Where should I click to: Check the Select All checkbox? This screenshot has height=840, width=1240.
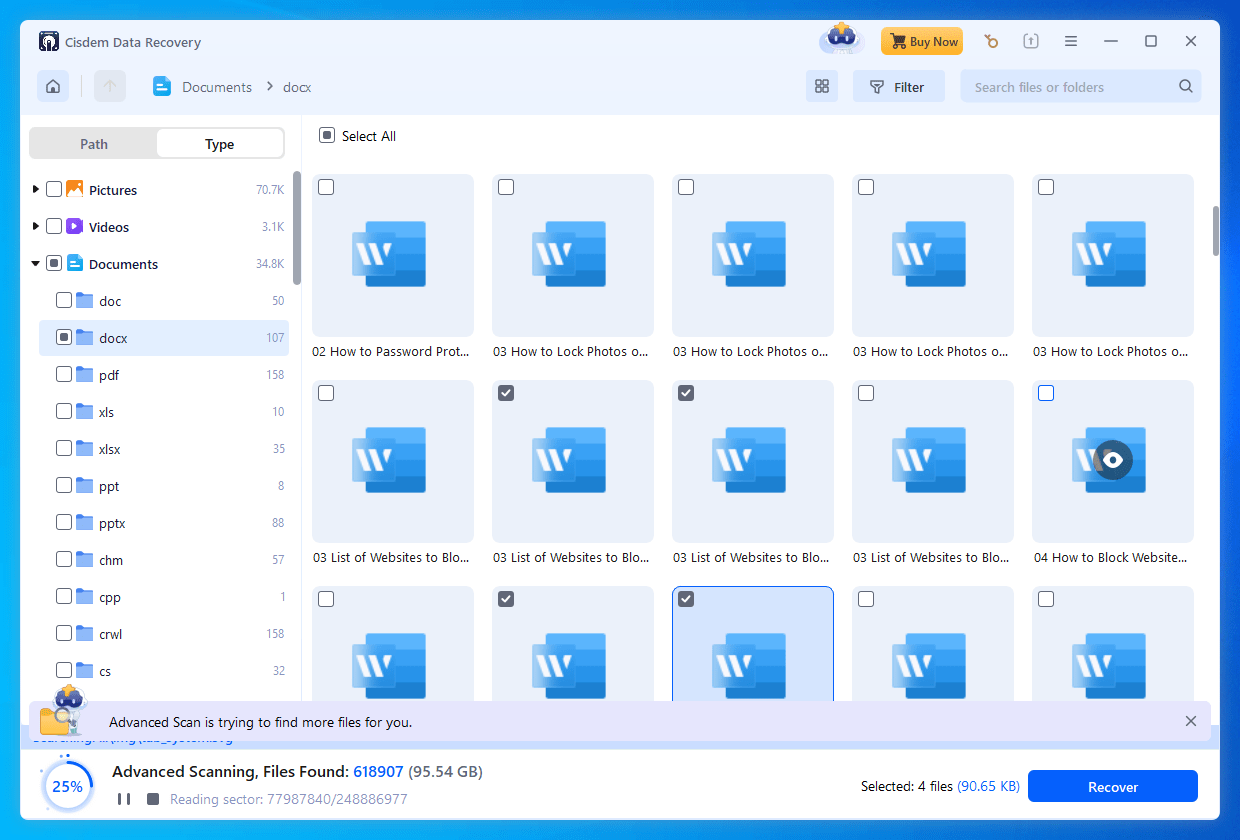[326, 135]
